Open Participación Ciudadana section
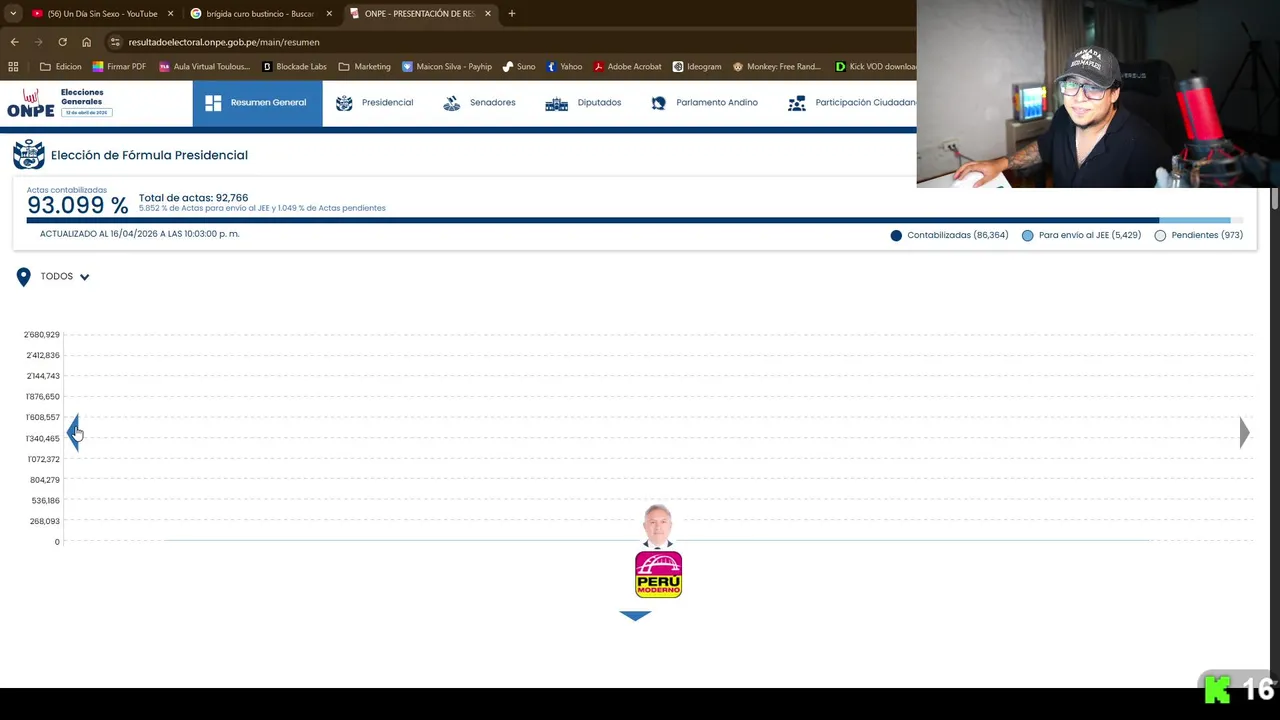 tap(851, 103)
